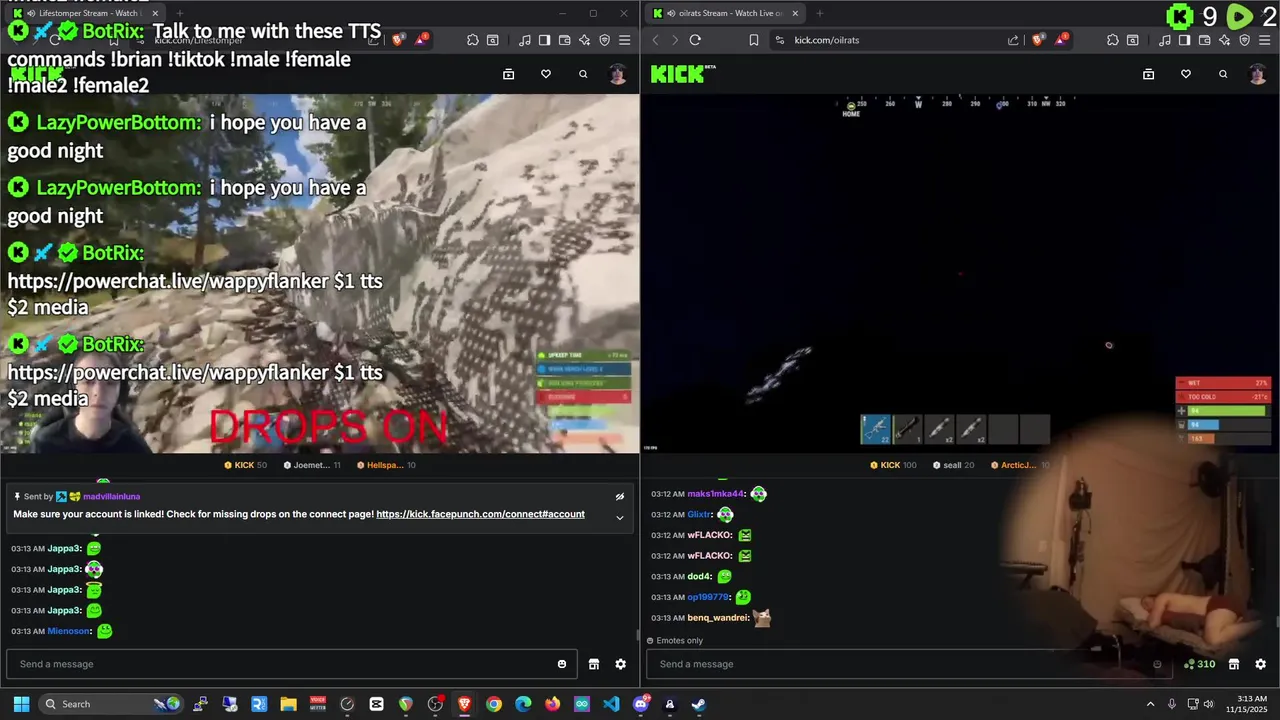Open browse/clips icon on oilrats Kick header
The image size is (1280, 720).
click(1148, 74)
